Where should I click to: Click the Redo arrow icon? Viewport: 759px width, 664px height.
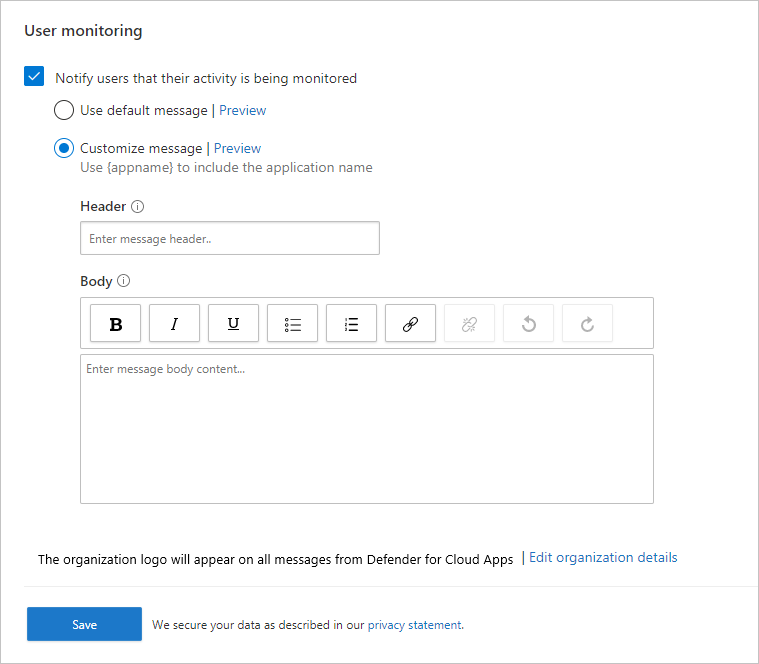(587, 324)
